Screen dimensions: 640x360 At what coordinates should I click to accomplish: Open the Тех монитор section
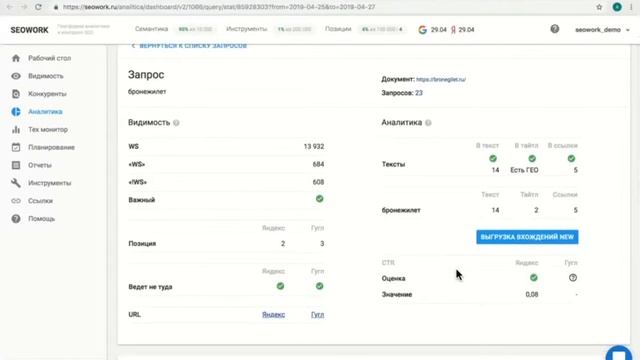point(48,129)
